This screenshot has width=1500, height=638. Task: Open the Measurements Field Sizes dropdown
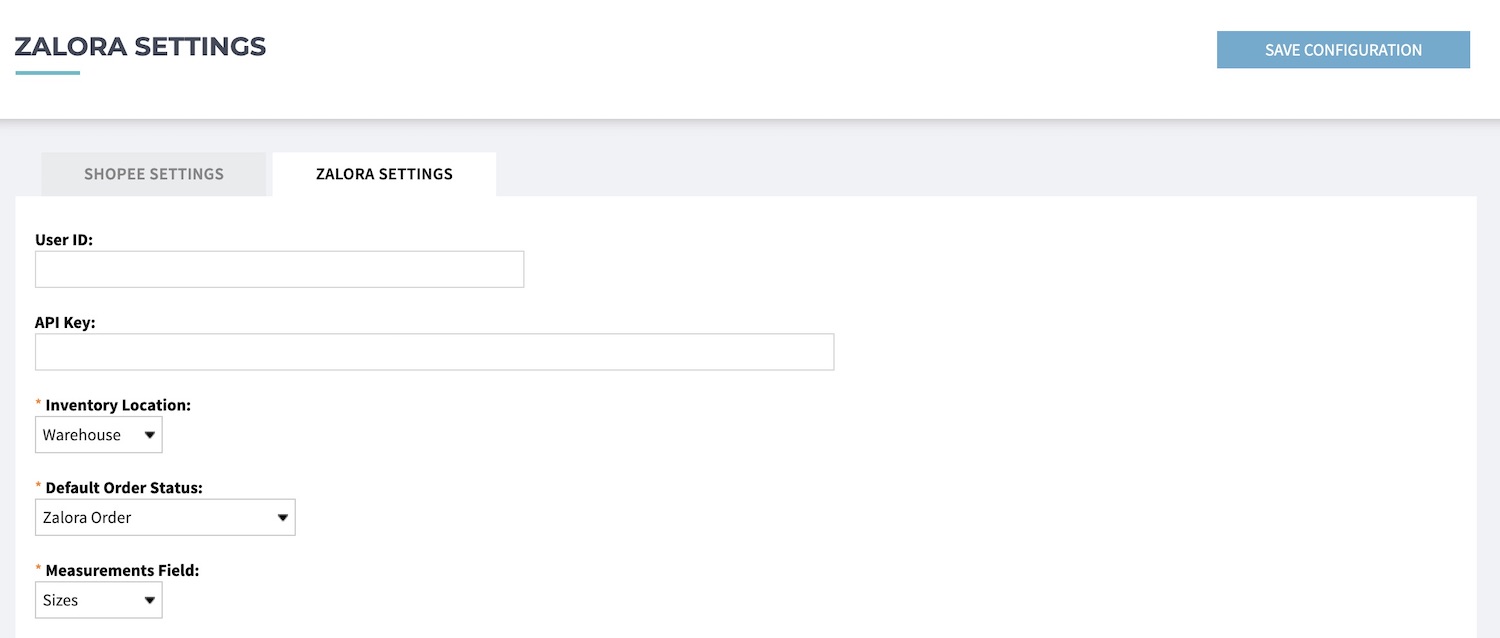[99, 600]
